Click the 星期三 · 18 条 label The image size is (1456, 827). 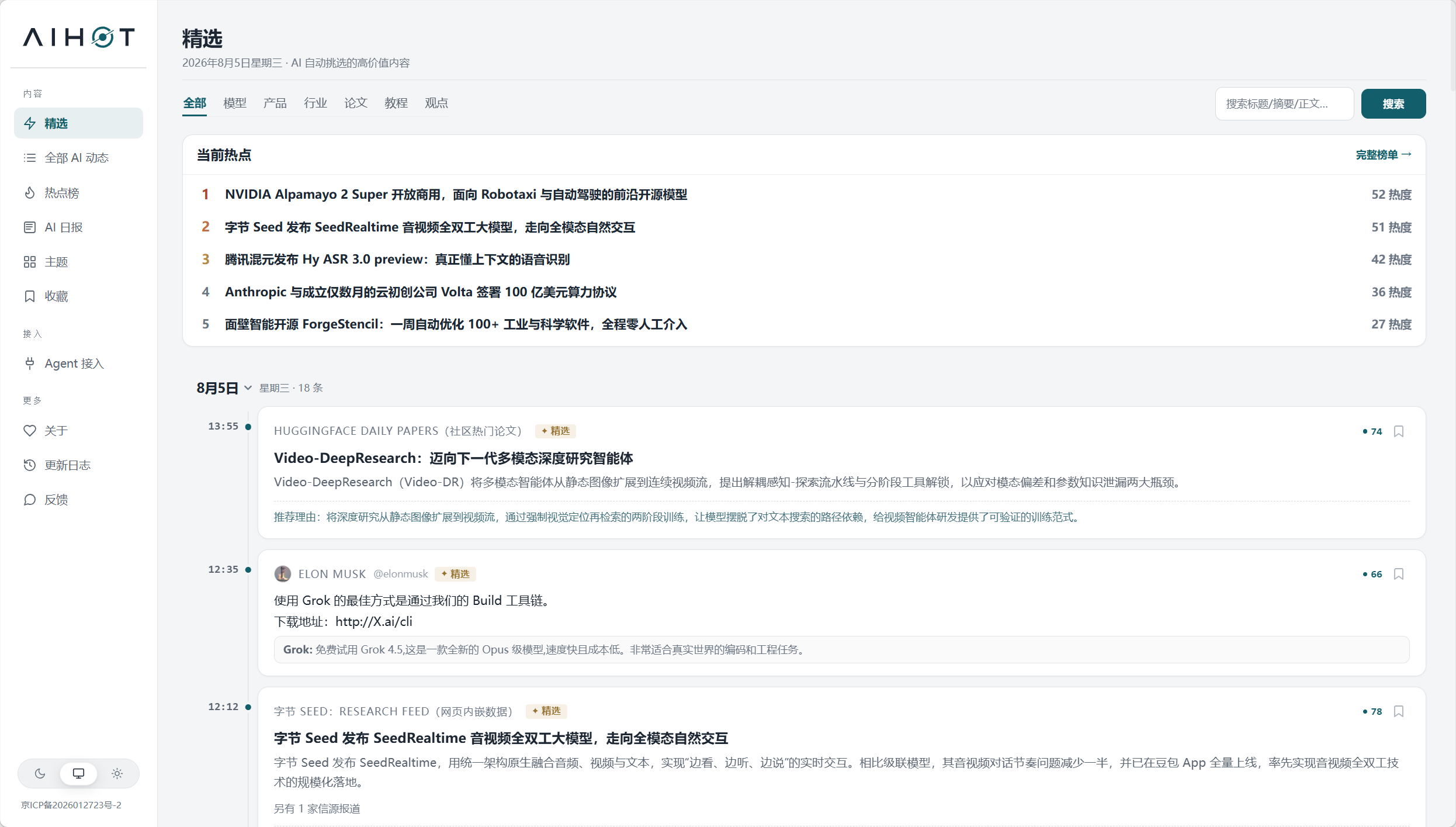click(x=291, y=388)
